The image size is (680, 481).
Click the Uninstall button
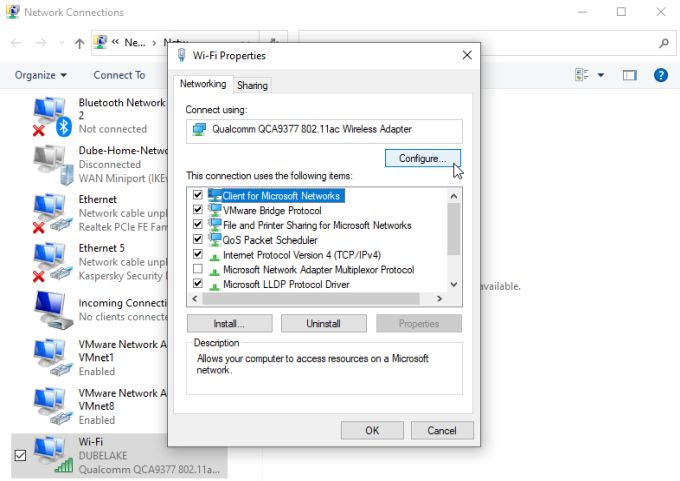point(324,324)
